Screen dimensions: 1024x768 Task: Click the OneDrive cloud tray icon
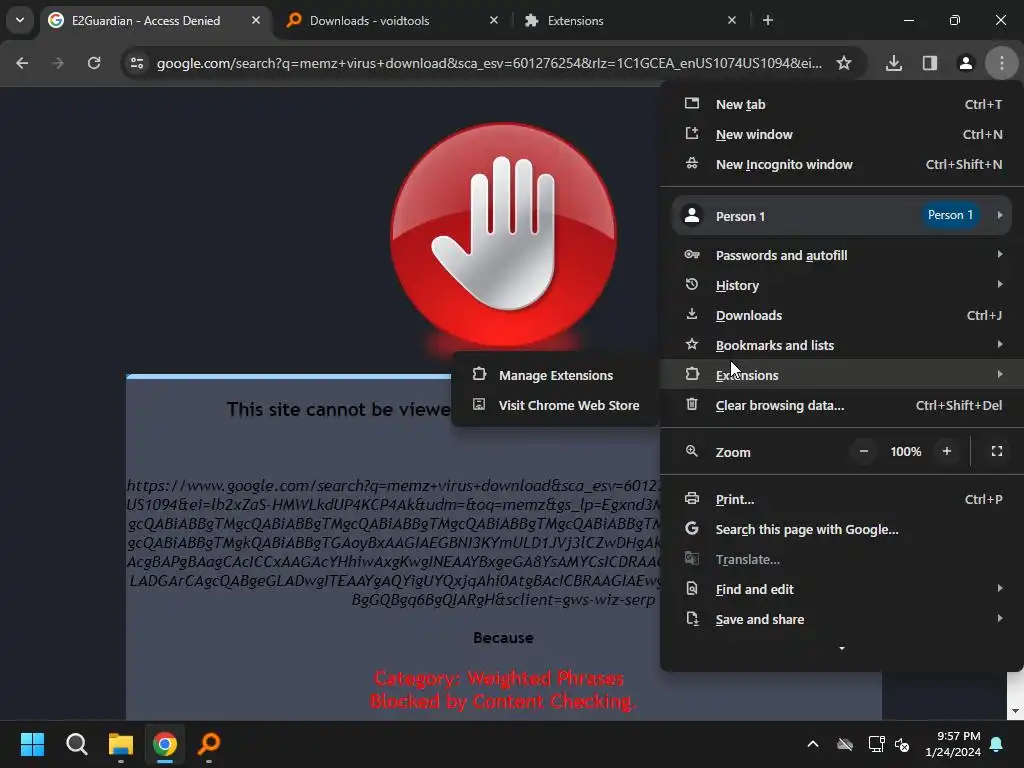845,744
